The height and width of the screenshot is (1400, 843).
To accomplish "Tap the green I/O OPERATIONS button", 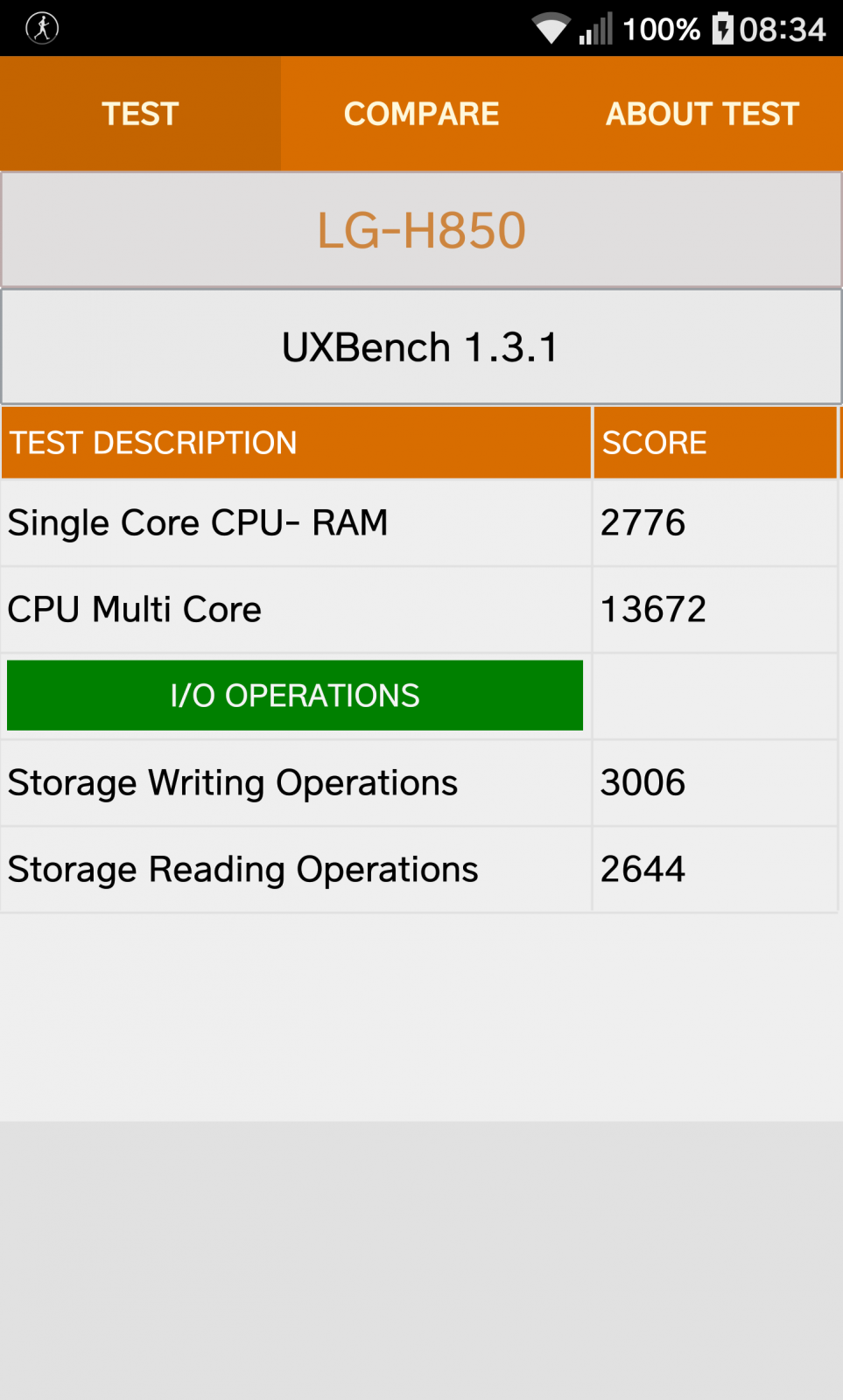I will click(x=295, y=696).
